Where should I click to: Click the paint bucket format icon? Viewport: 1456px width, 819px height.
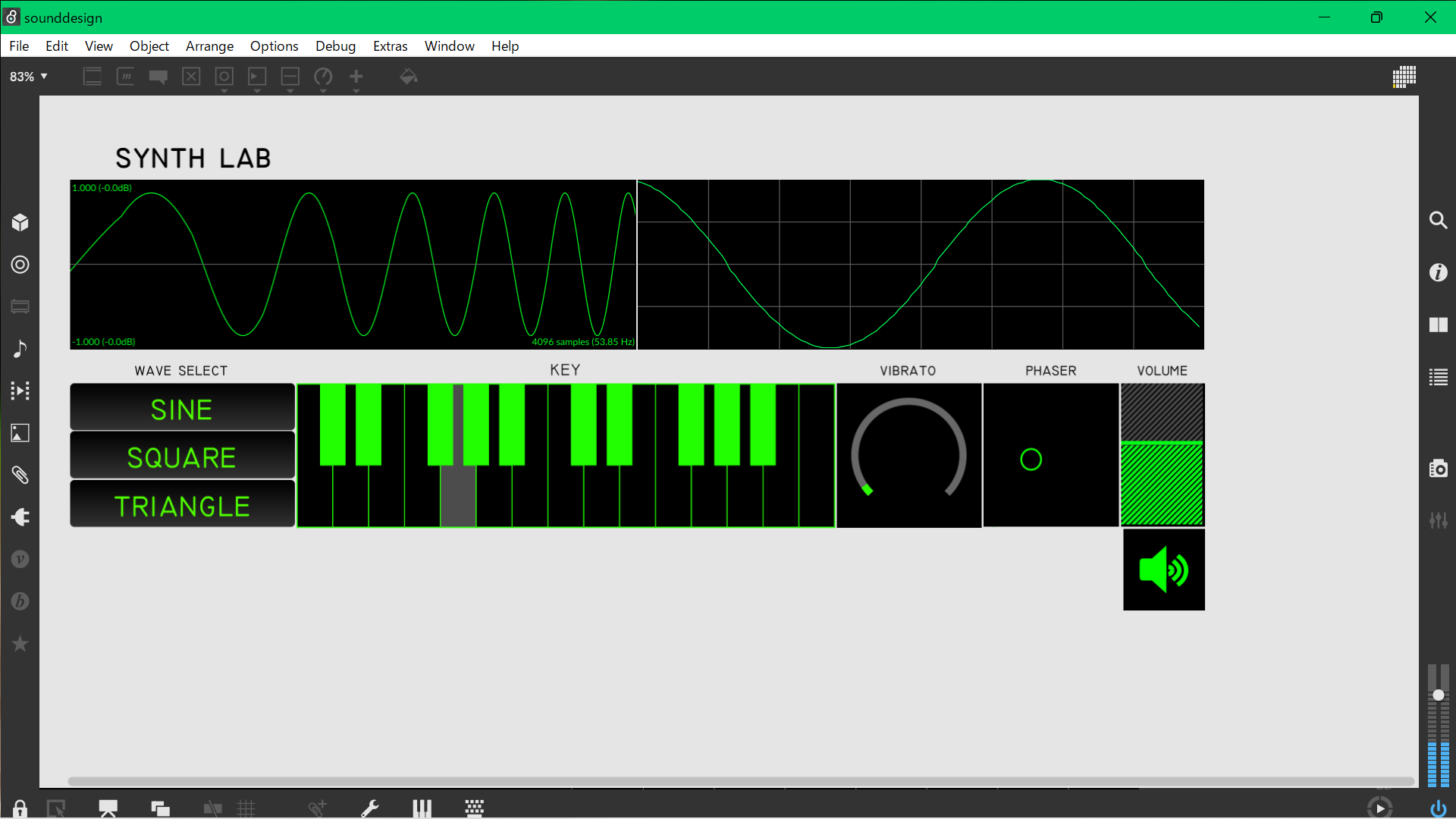pyautogui.click(x=409, y=77)
